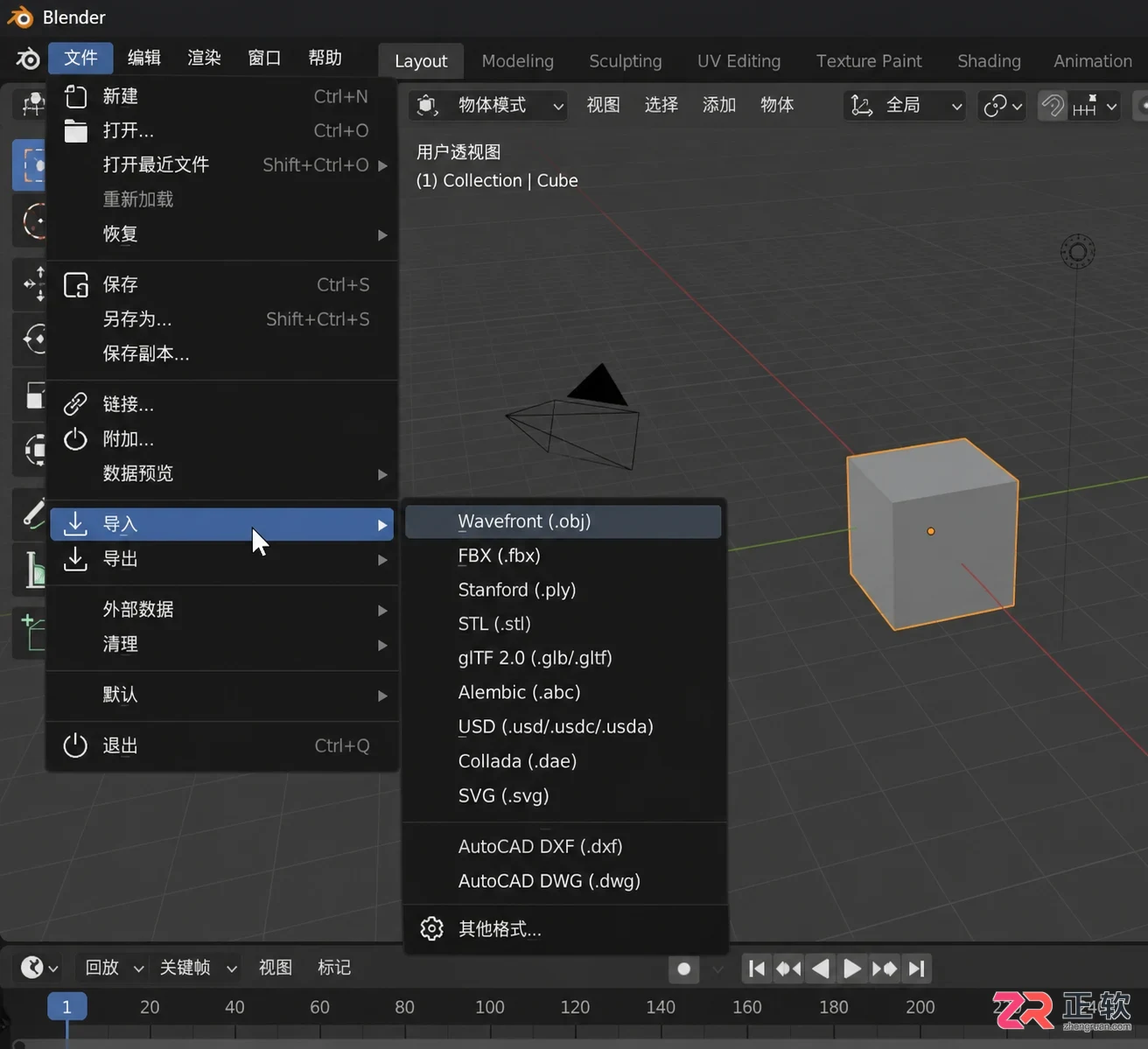
Task: Click frame 100 on the timeline ruler
Action: click(x=490, y=1007)
